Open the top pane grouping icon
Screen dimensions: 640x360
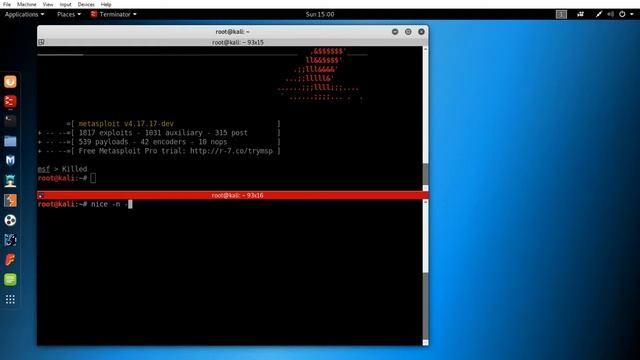[41, 42]
